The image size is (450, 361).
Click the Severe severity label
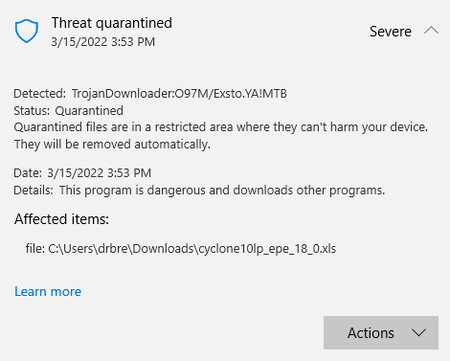tap(390, 32)
